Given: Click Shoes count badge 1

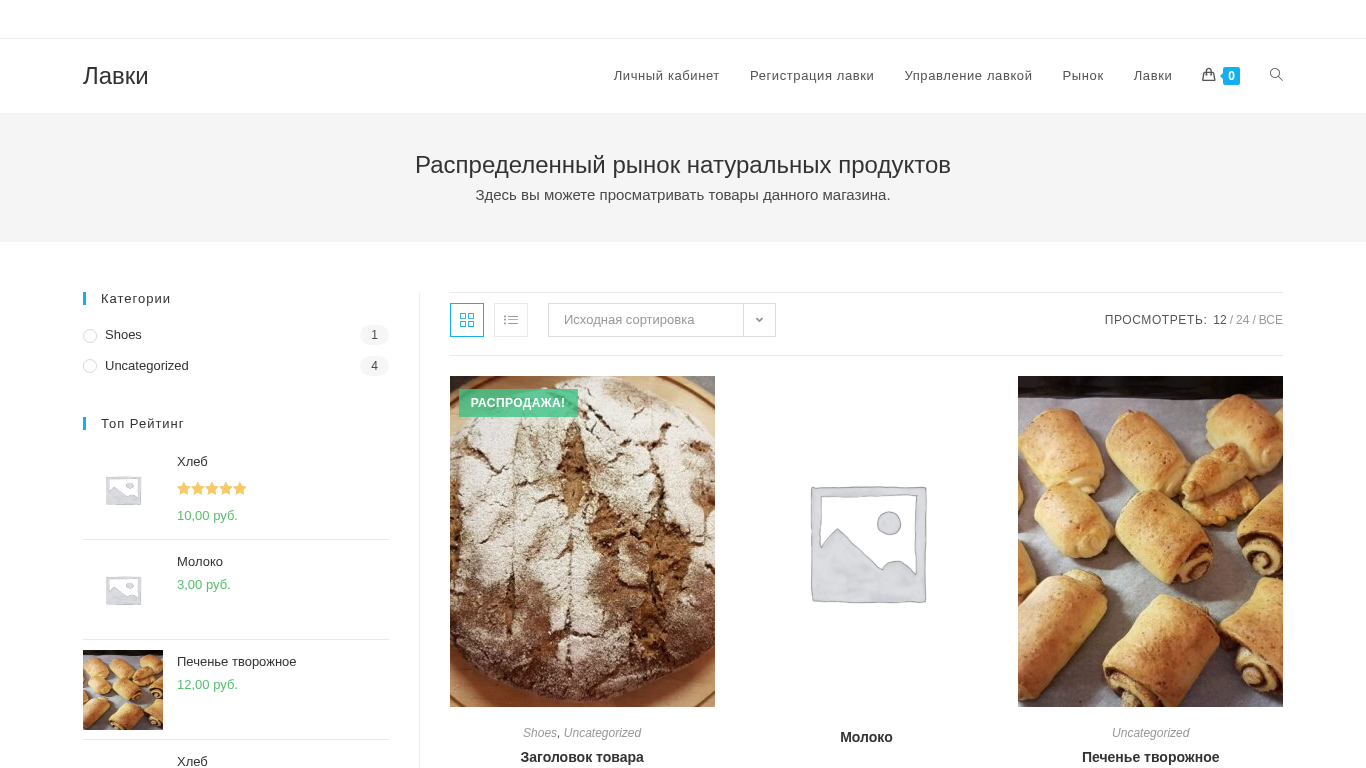Looking at the screenshot, I should (374, 335).
